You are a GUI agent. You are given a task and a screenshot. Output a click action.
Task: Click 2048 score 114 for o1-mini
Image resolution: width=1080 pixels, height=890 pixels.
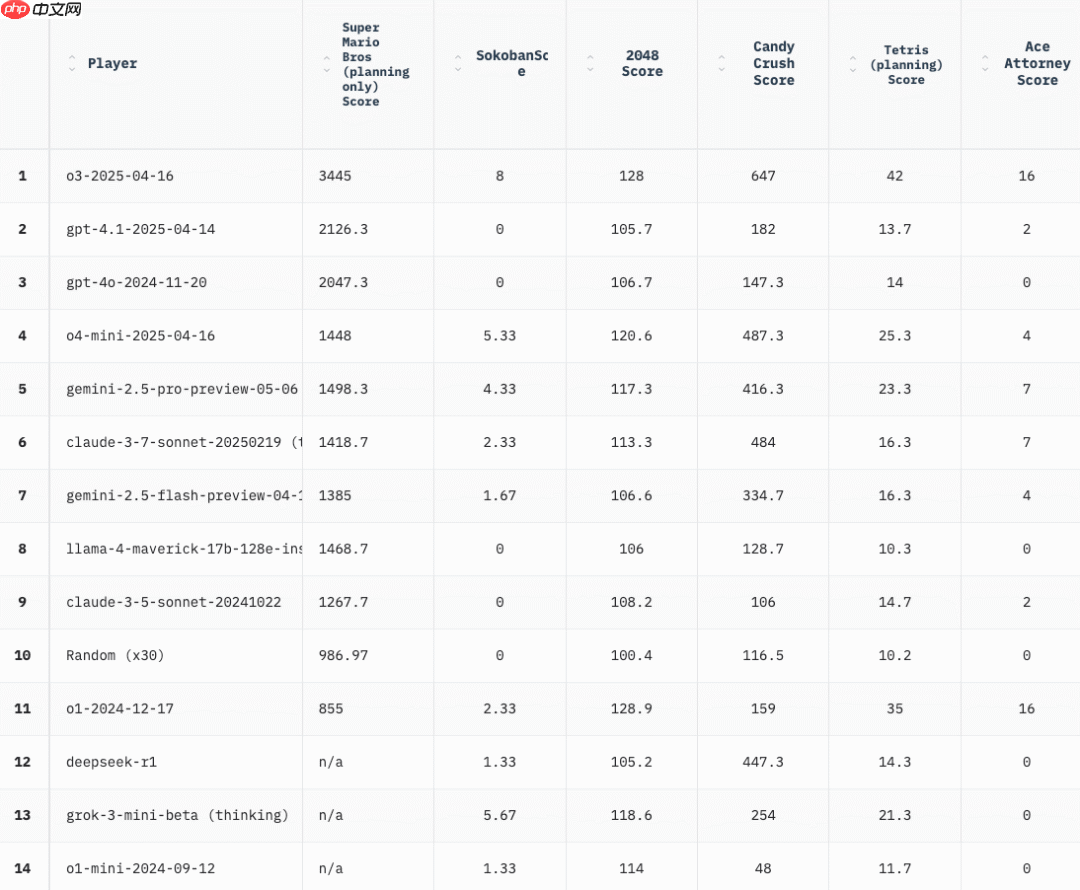631,868
